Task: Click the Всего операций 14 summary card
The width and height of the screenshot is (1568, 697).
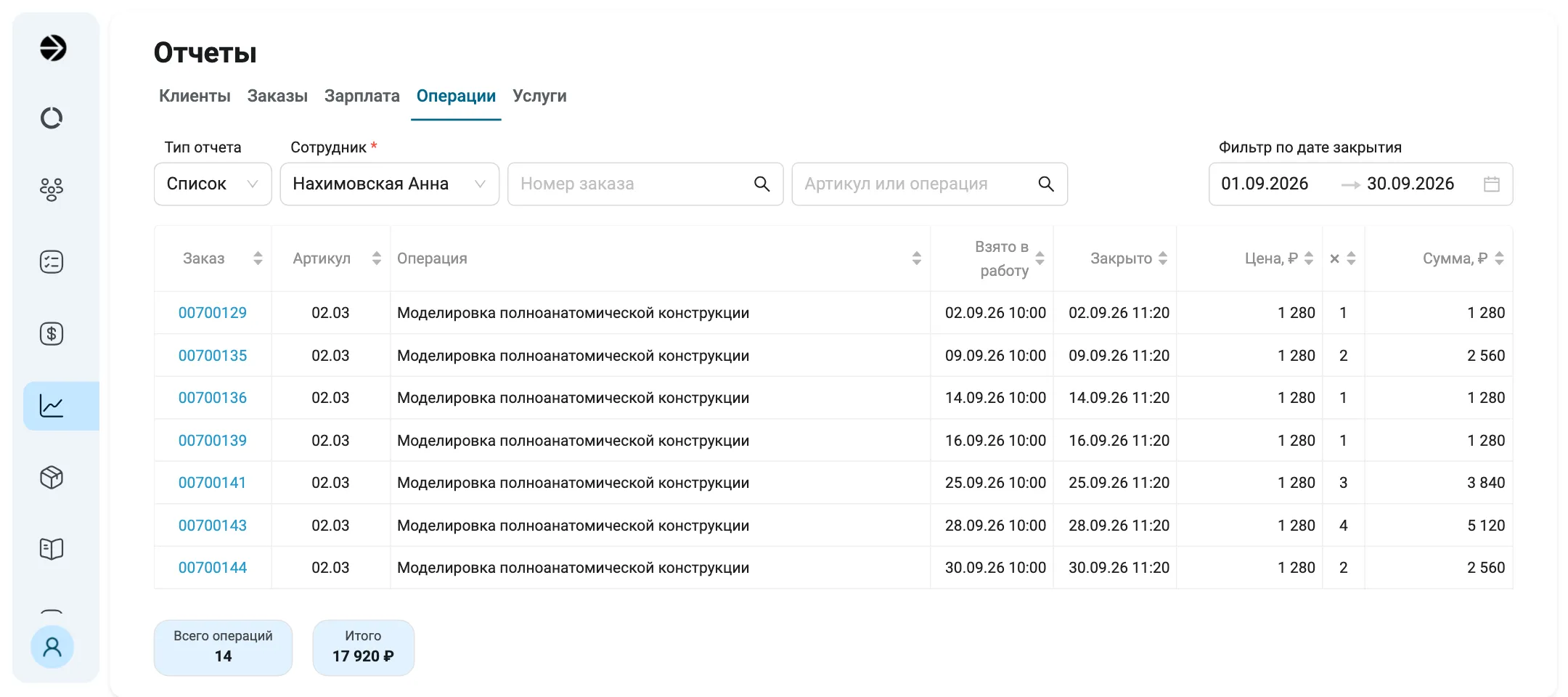Action: coord(223,648)
